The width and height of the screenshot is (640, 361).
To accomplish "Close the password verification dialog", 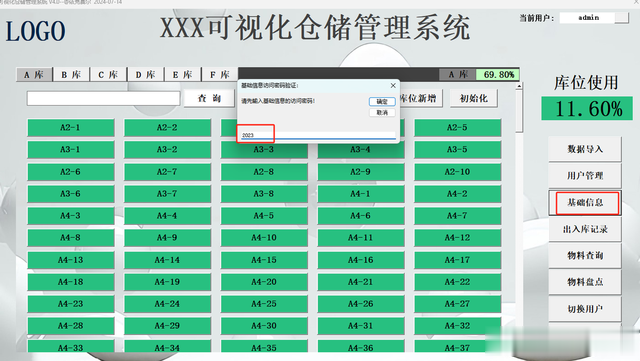I will tap(393, 85).
